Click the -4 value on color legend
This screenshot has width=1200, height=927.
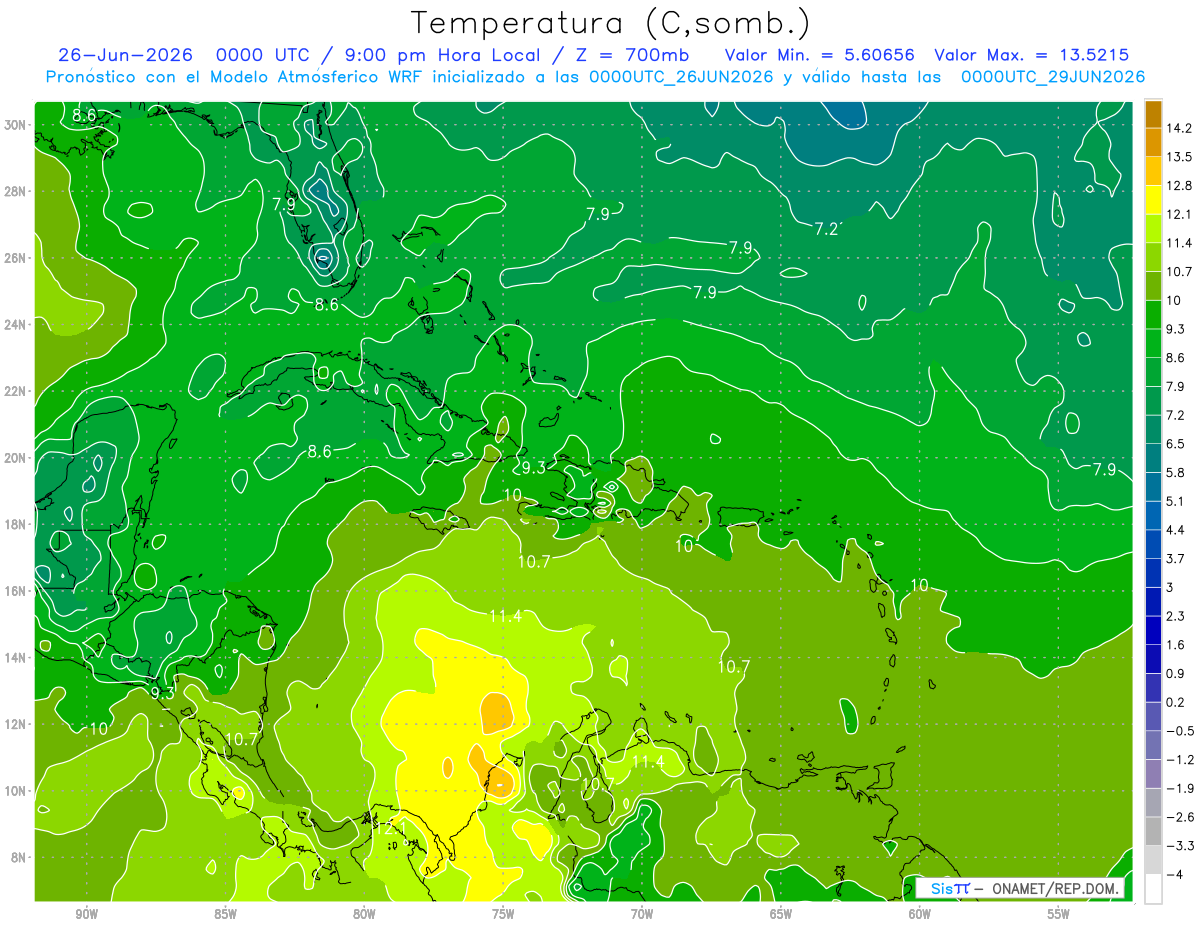coord(1175,874)
